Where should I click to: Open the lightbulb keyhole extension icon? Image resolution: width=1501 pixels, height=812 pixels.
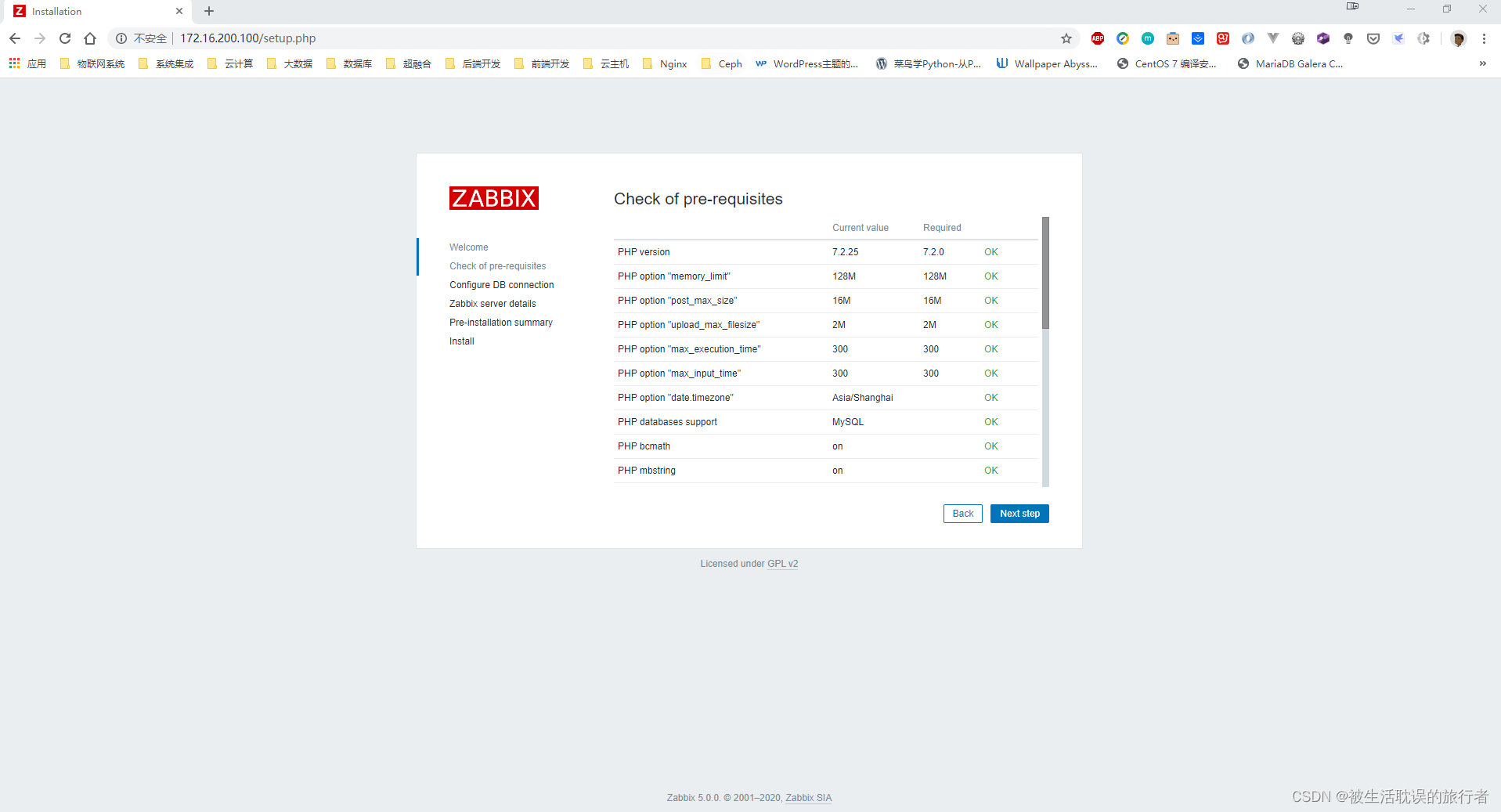pos(1348,38)
